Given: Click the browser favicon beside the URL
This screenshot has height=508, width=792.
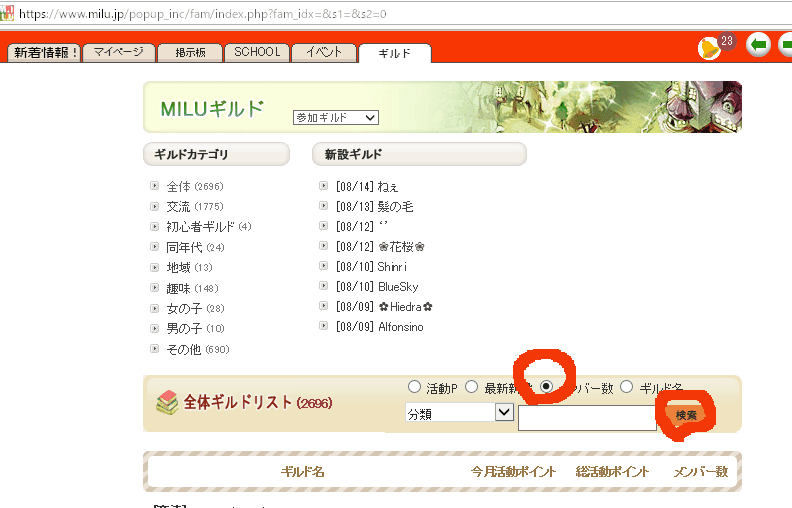Looking at the screenshot, I should point(6,15).
